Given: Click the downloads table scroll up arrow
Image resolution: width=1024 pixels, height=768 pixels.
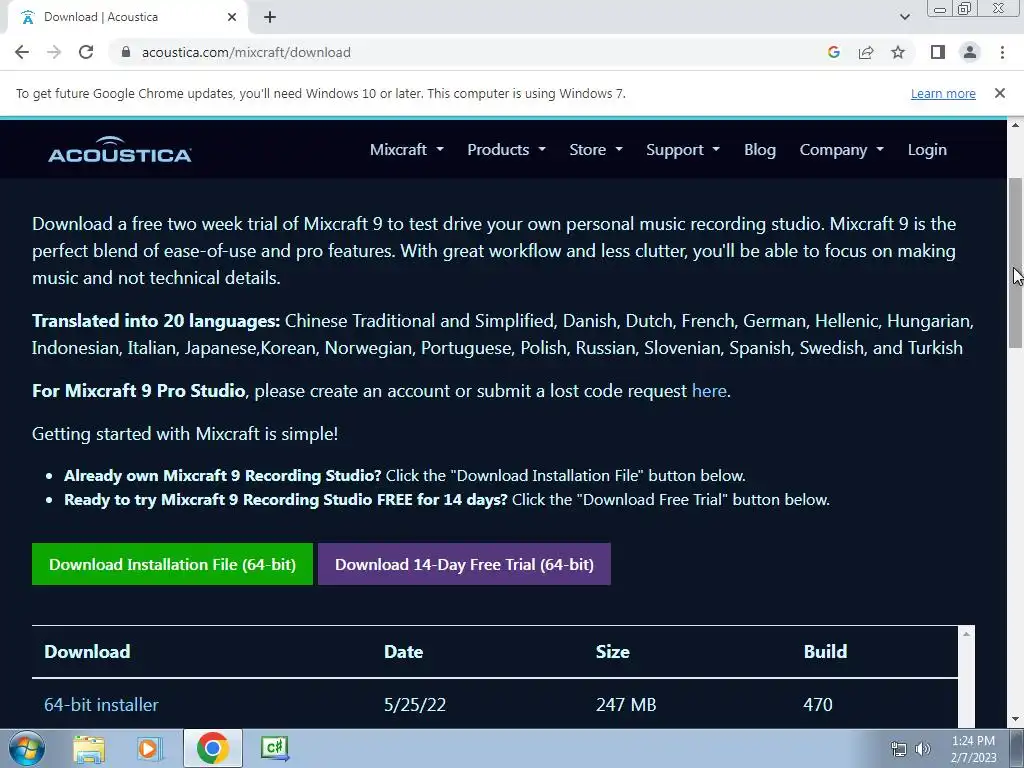Looking at the screenshot, I should [x=967, y=633].
